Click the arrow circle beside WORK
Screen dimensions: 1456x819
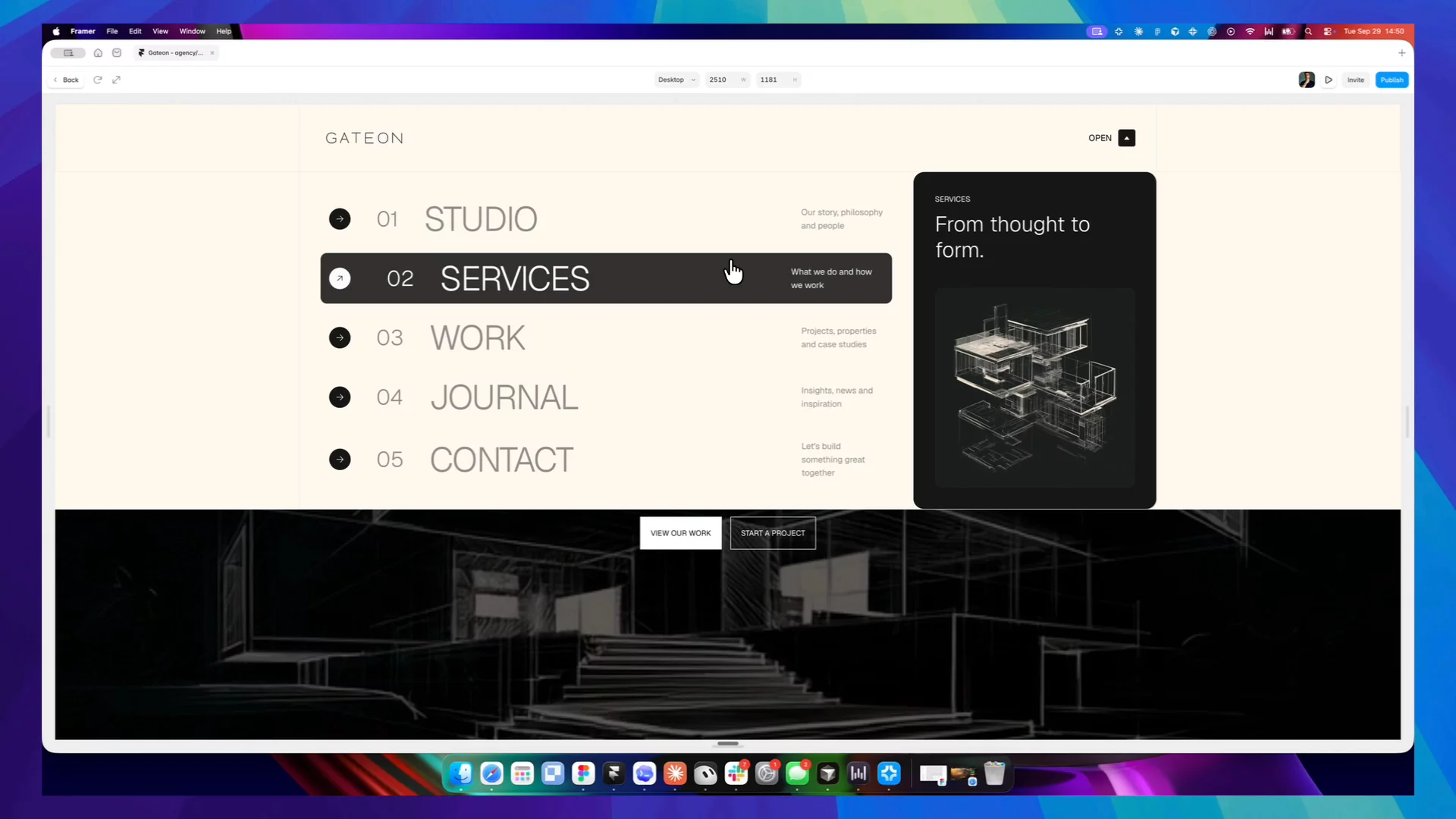point(340,337)
